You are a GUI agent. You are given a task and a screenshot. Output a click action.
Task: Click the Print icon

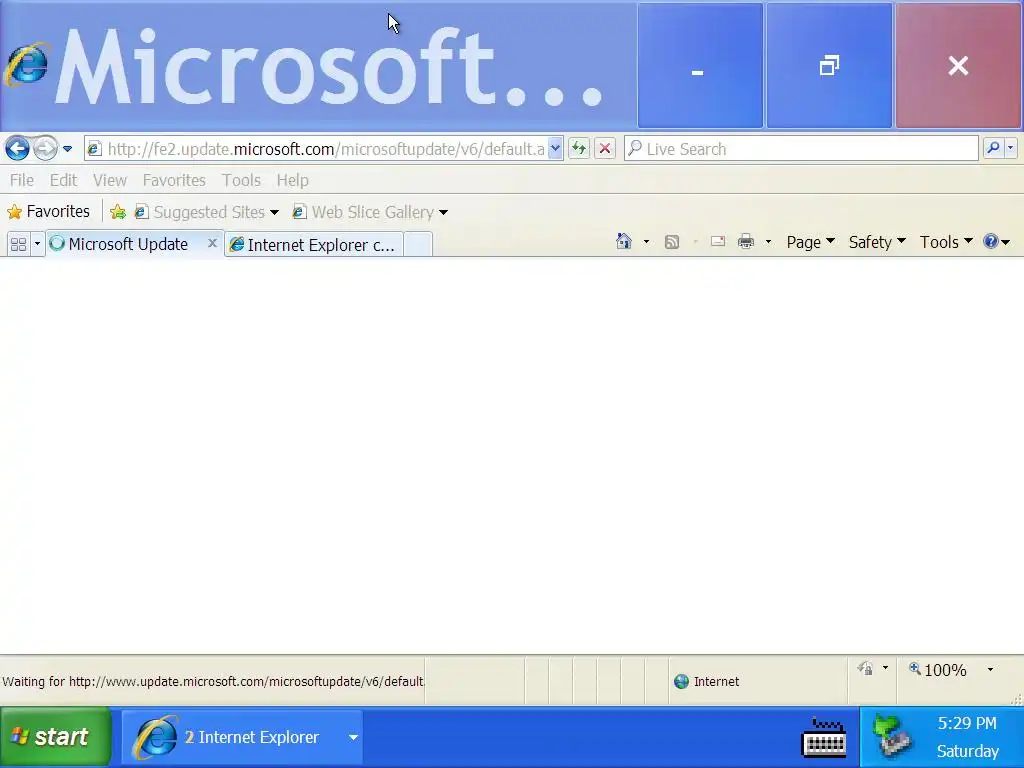(x=746, y=242)
